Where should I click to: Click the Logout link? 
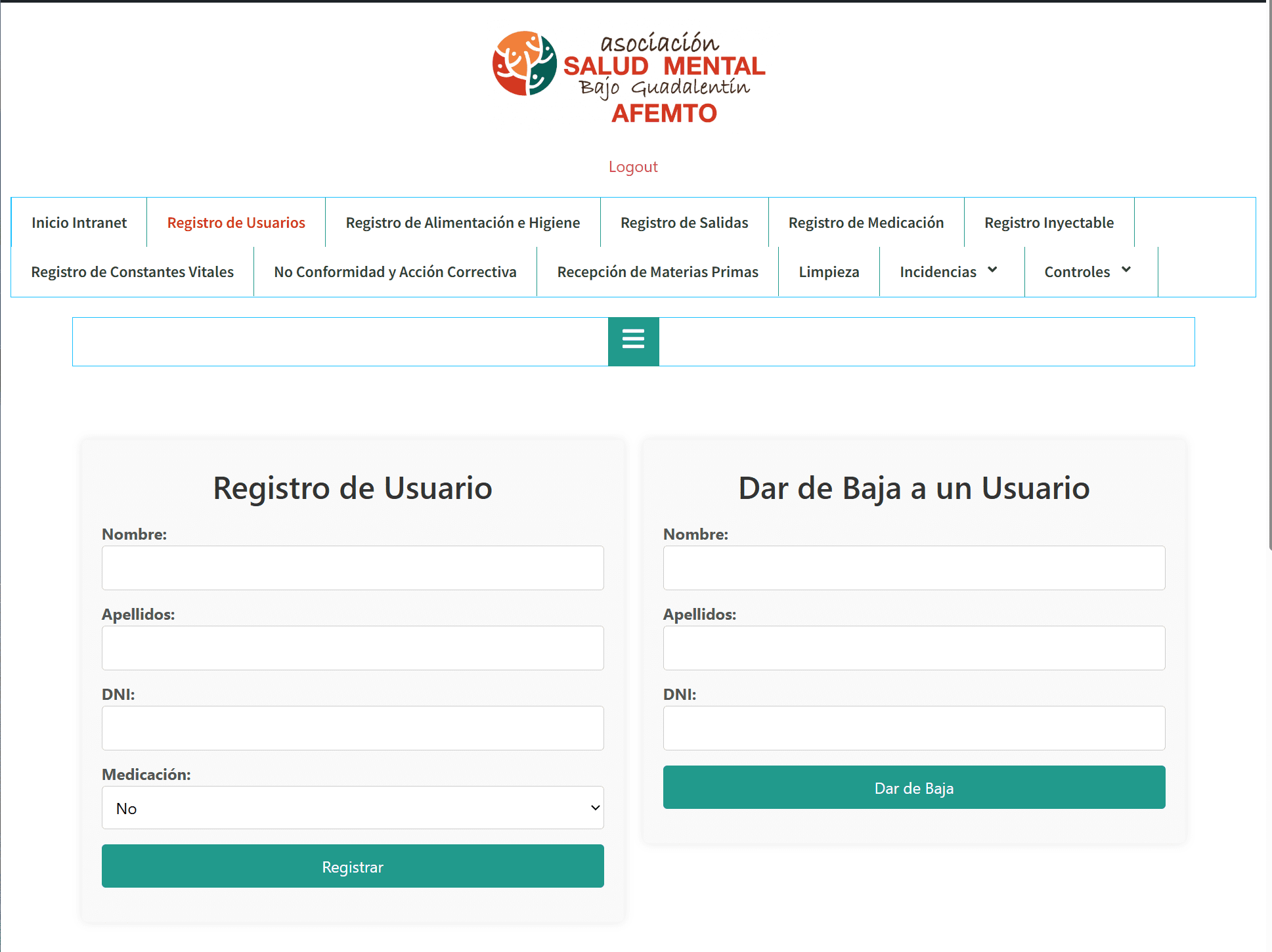632,167
